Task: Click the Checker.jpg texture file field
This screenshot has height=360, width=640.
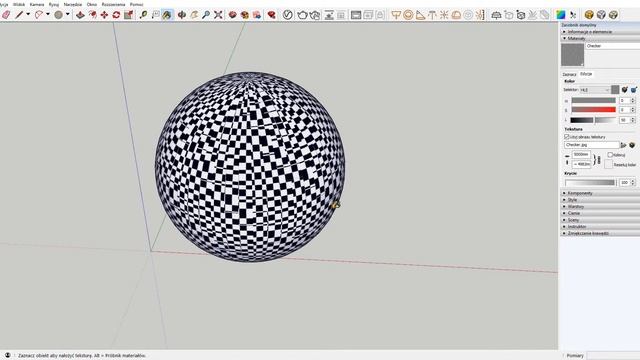Action: [592, 145]
